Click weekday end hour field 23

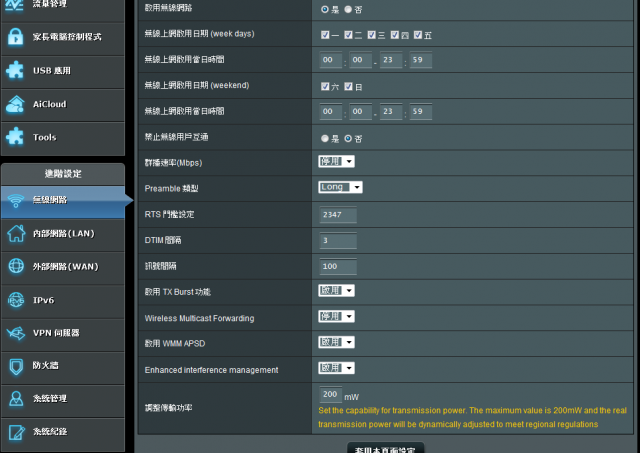pos(391,60)
